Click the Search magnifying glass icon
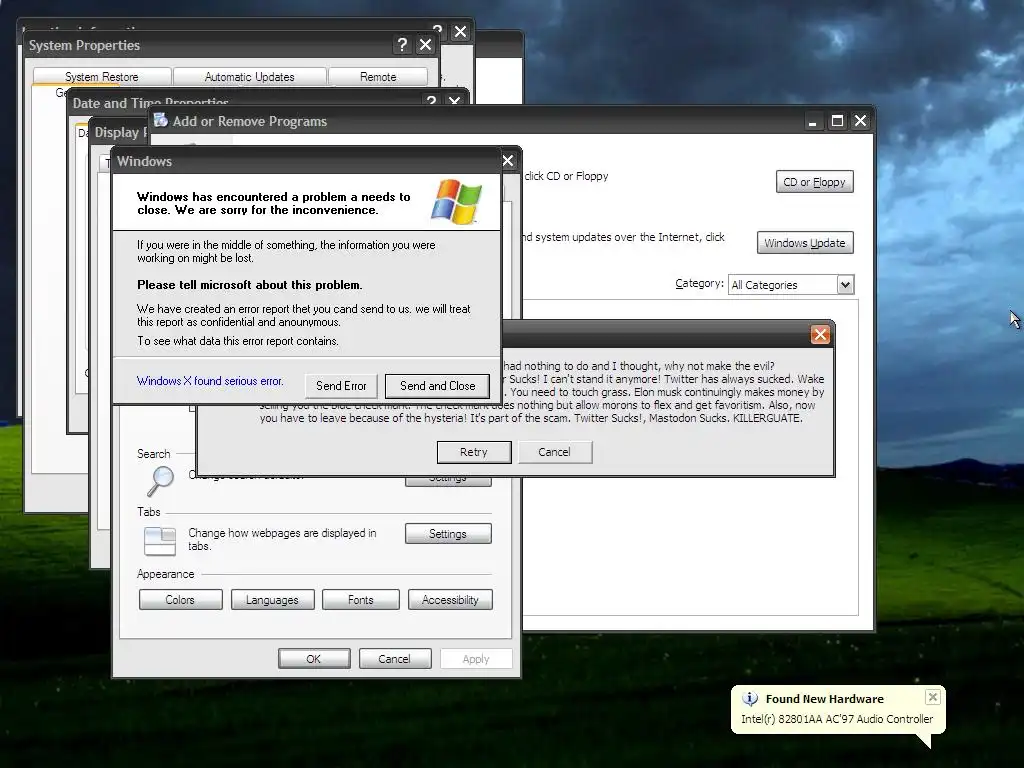1024x768 pixels. [x=160, y=481]
